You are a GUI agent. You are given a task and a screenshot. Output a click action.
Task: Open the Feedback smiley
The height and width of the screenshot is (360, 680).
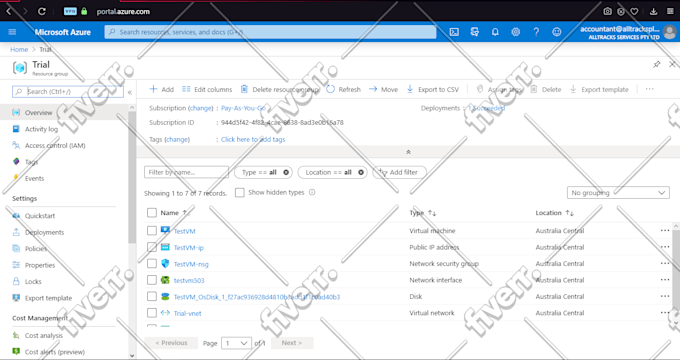pyautogui.click(x=556, y=32)
